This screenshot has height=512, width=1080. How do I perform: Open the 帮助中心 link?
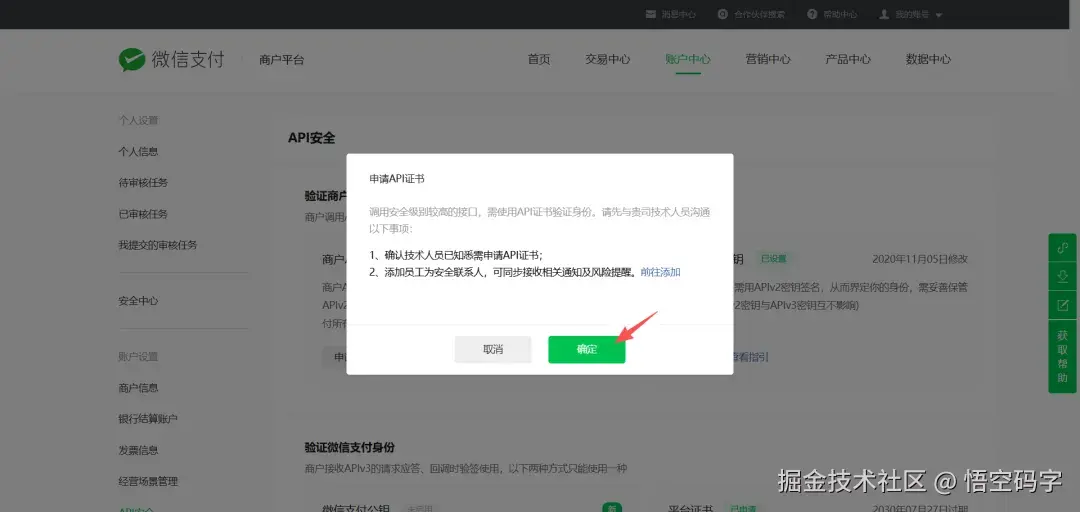(x=840, y=14)
